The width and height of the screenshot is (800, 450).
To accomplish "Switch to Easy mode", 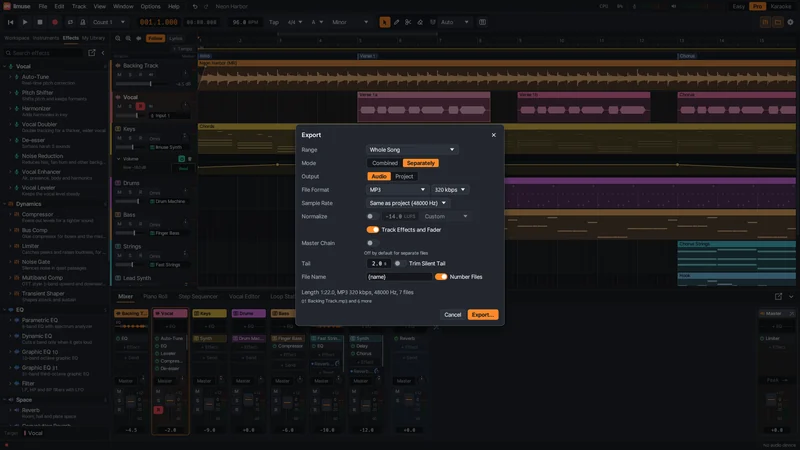I will [738, 7].
